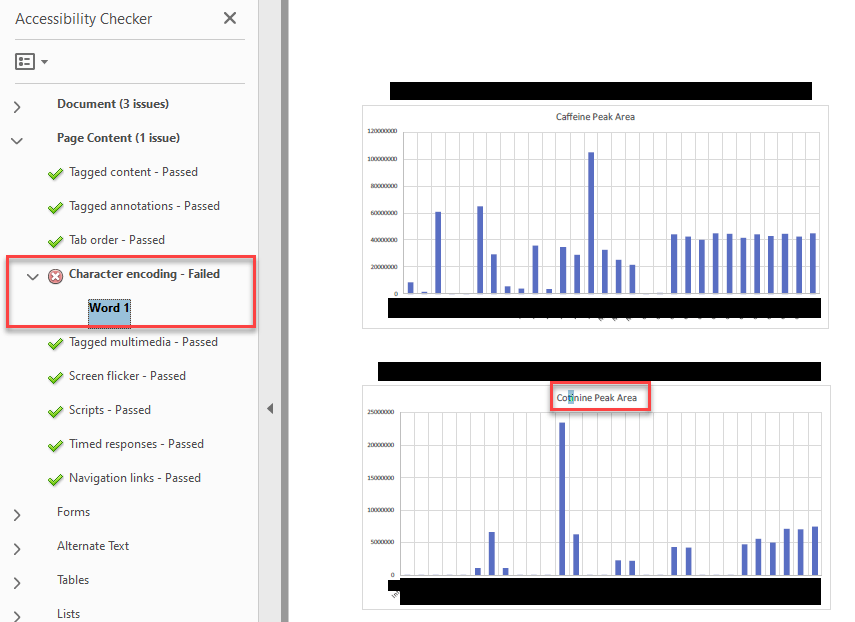This screenshot has height=622, width=855.
Task: Select Tagged multimedia - Passed item
Action: click(x=143, y=342)
